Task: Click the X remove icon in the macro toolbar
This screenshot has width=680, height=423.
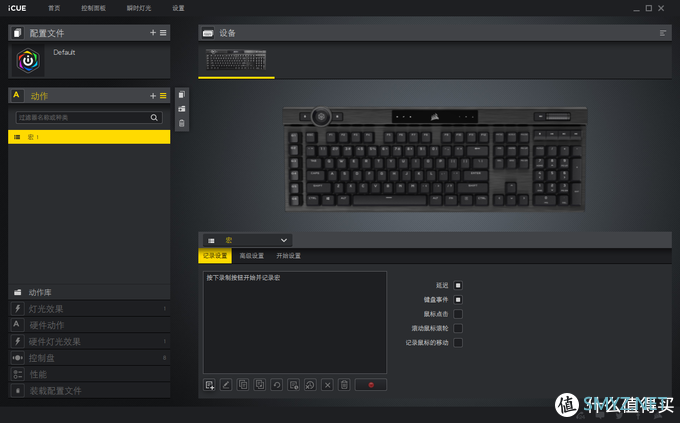Action: click(327, 385)
